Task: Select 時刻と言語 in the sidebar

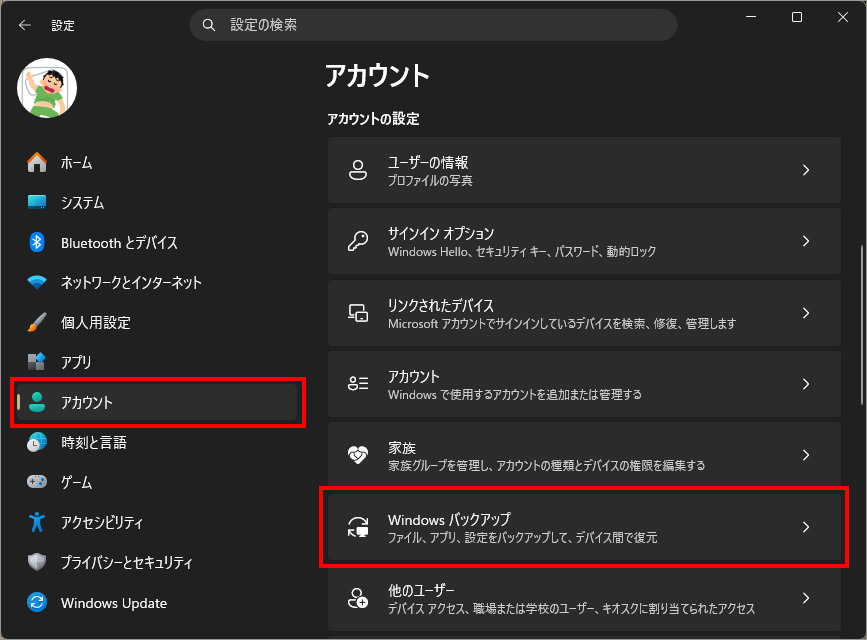Action: (93, 442)
